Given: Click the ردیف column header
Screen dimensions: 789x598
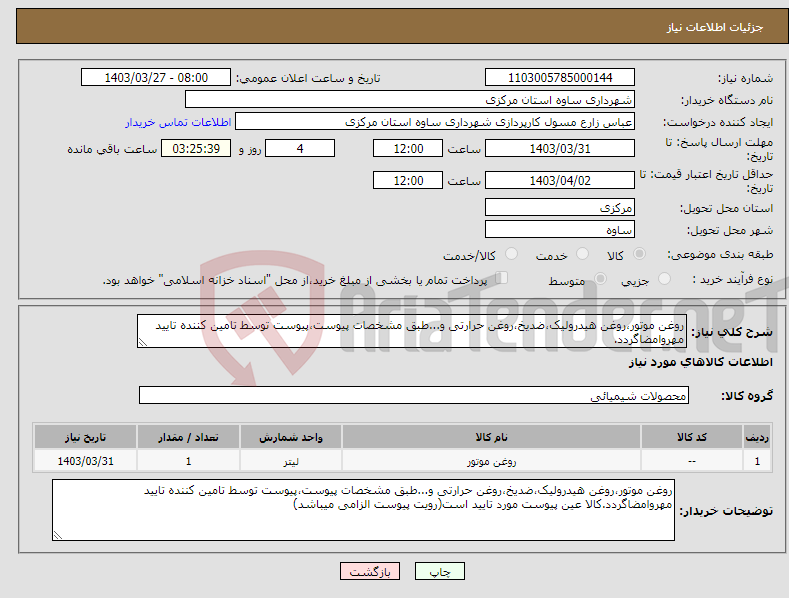Looking at the screenshot, I should point(757,437).
